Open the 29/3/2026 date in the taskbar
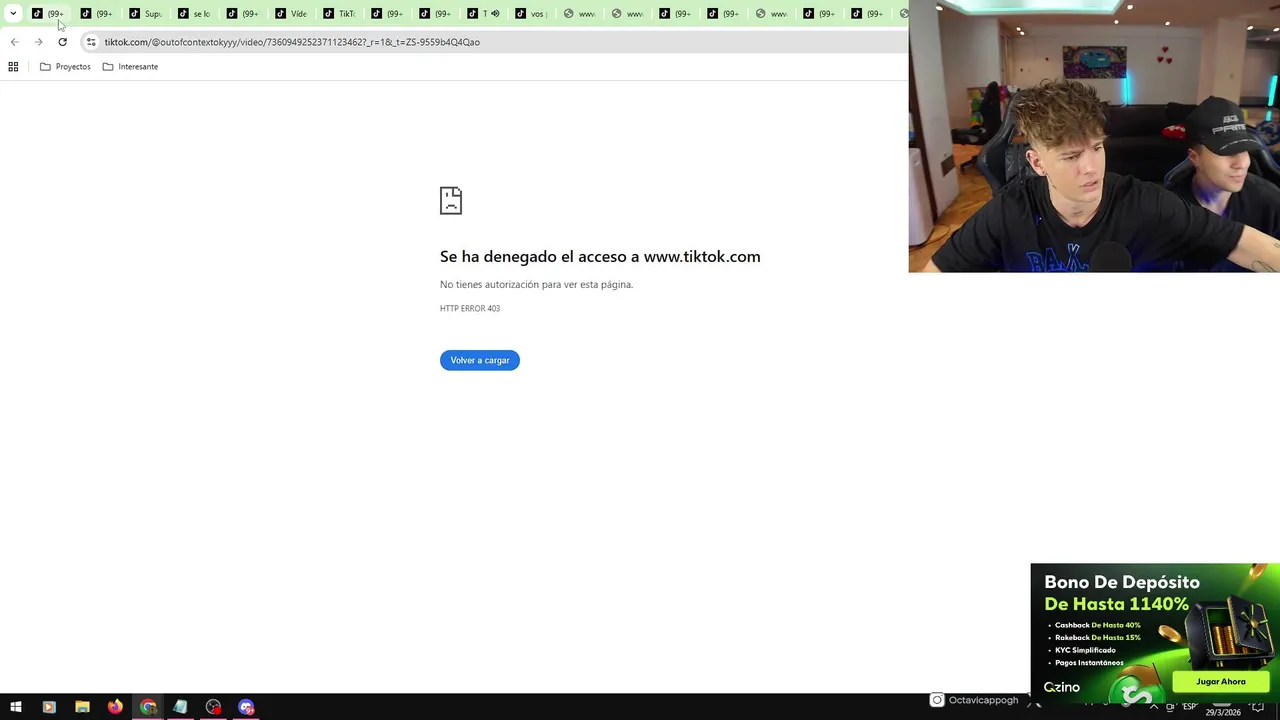This screenshot has width=1280, height=720. [x=1223, y=712]
